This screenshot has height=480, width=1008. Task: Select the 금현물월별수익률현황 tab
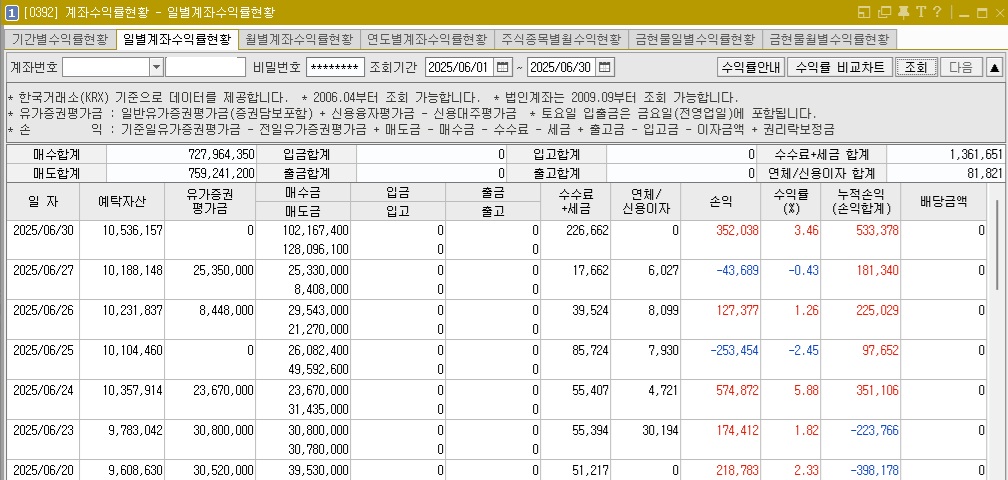829,39
